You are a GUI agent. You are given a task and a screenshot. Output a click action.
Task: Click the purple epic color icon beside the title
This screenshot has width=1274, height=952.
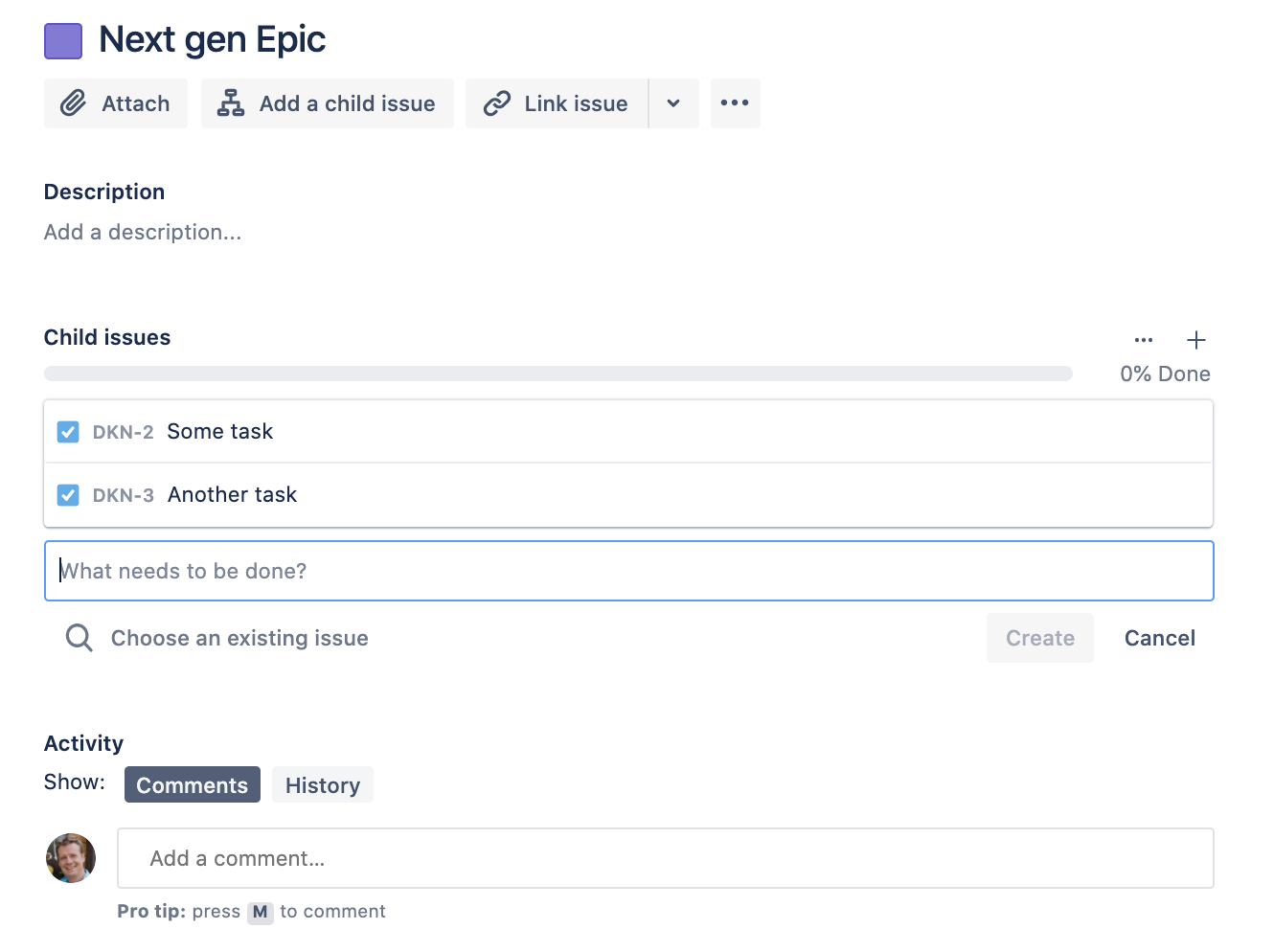[62, 40]
